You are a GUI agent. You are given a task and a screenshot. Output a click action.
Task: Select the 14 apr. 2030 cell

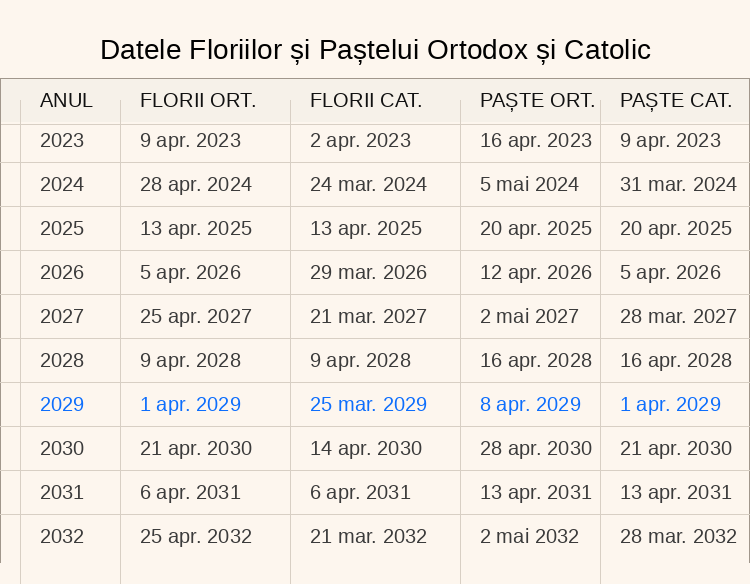coord(366,449)
